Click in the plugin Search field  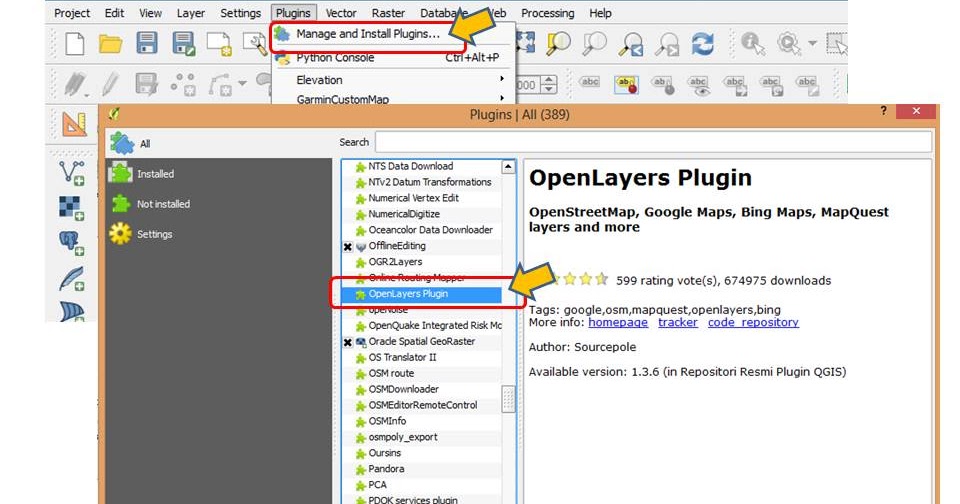point(653,142)
